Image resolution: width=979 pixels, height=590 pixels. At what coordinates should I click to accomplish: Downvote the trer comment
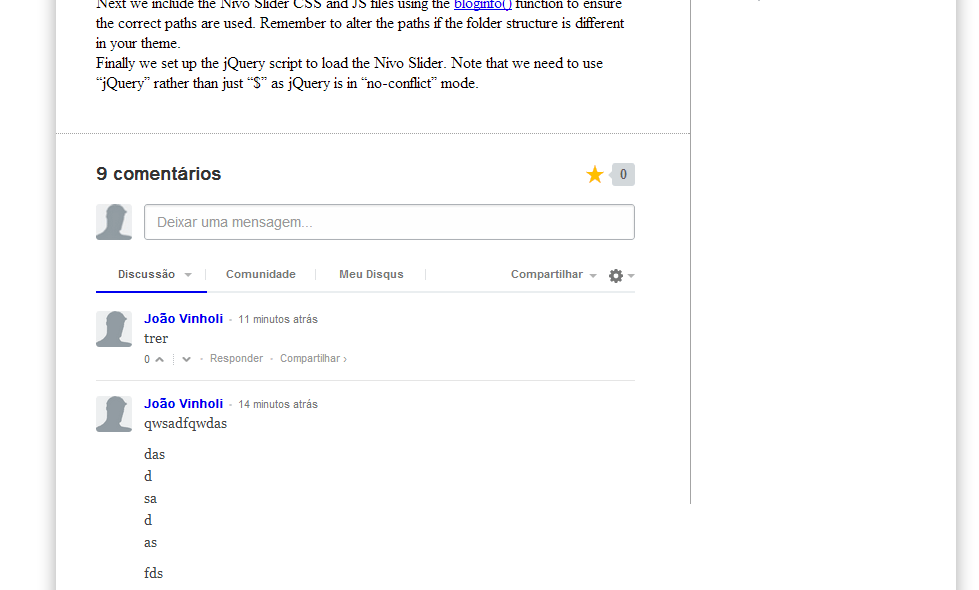pos(185,358)
